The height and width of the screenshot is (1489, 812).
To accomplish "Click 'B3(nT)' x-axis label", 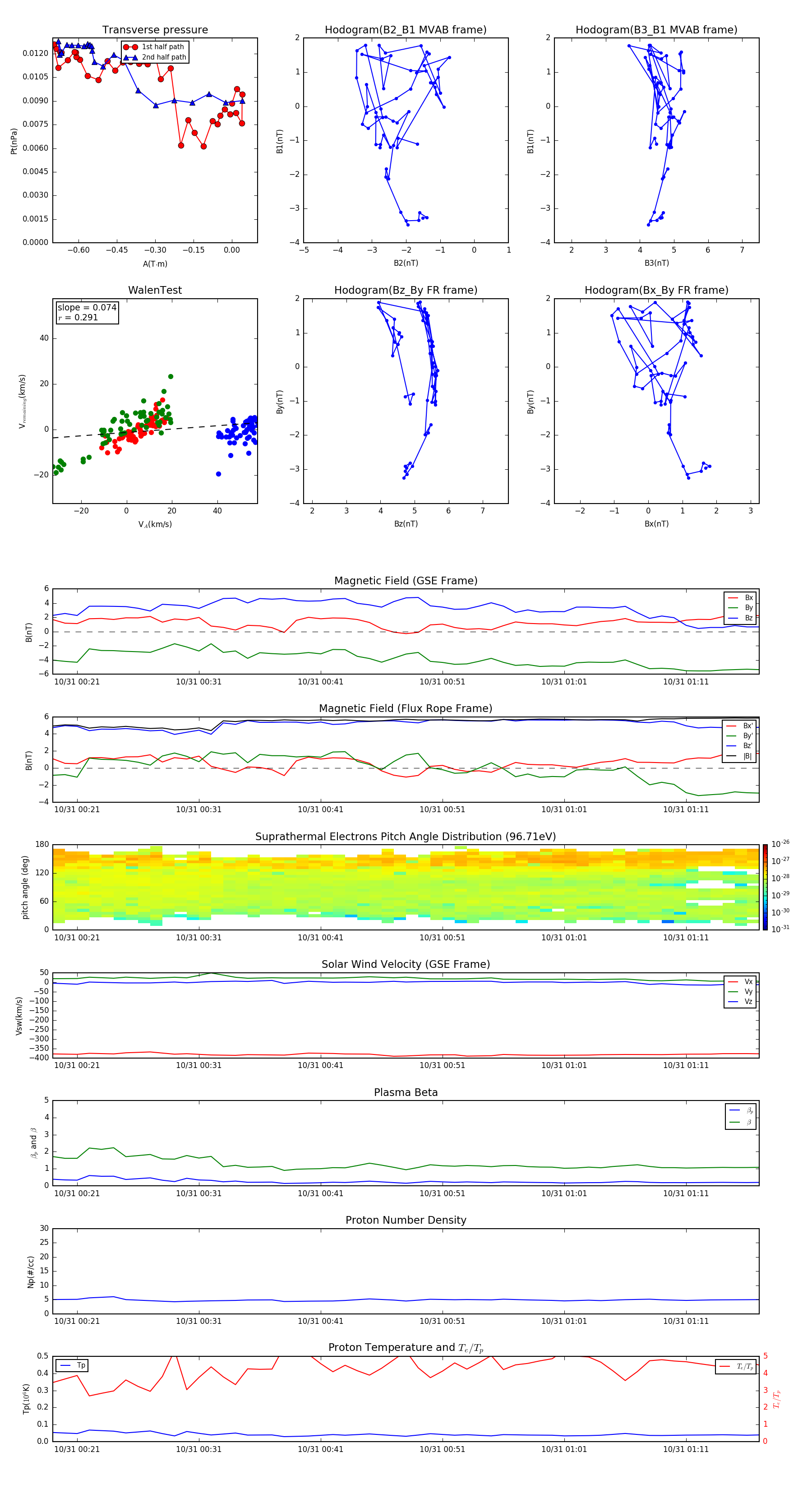I will 656,263.
